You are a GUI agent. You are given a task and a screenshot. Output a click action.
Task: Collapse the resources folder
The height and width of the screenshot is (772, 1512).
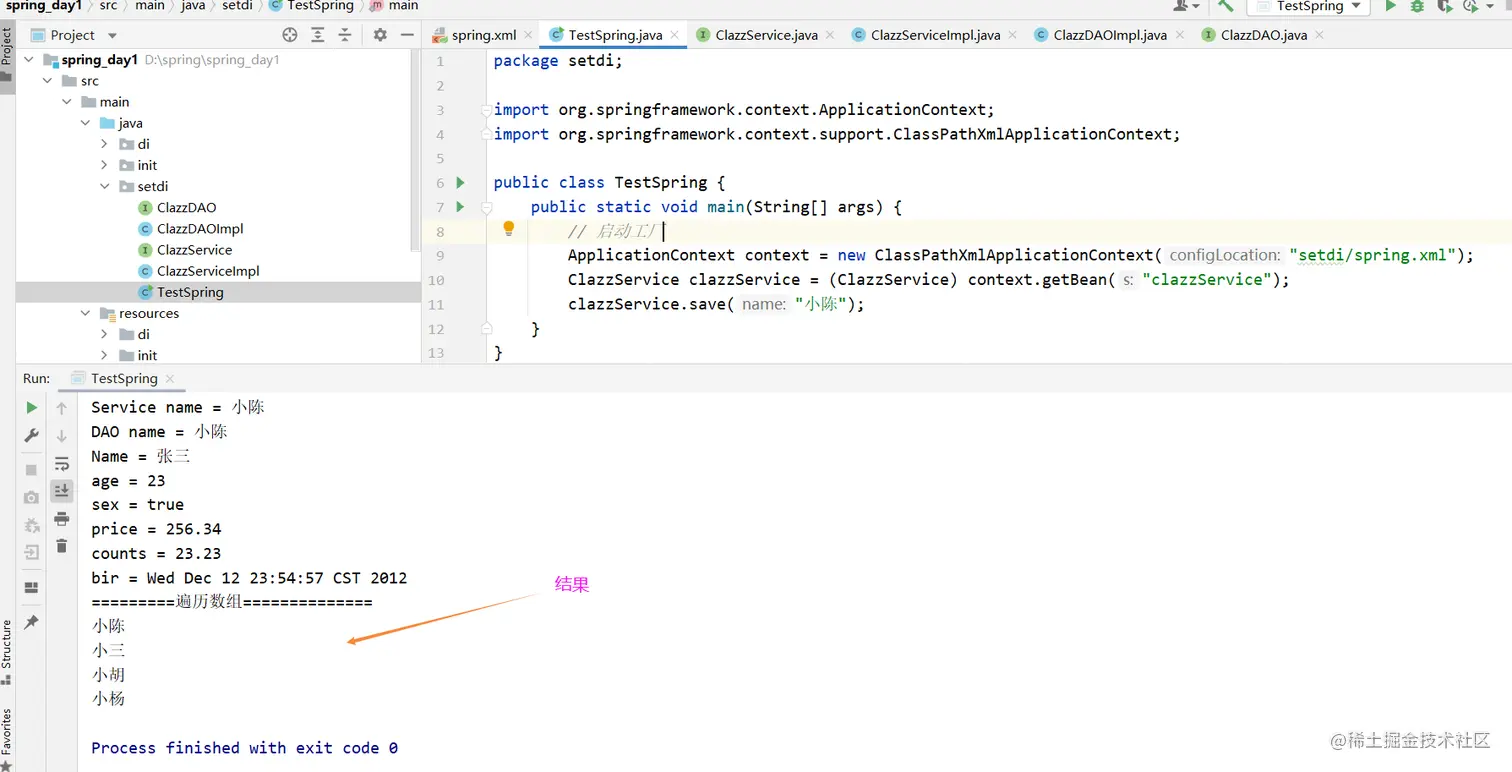tap(86, 313)
